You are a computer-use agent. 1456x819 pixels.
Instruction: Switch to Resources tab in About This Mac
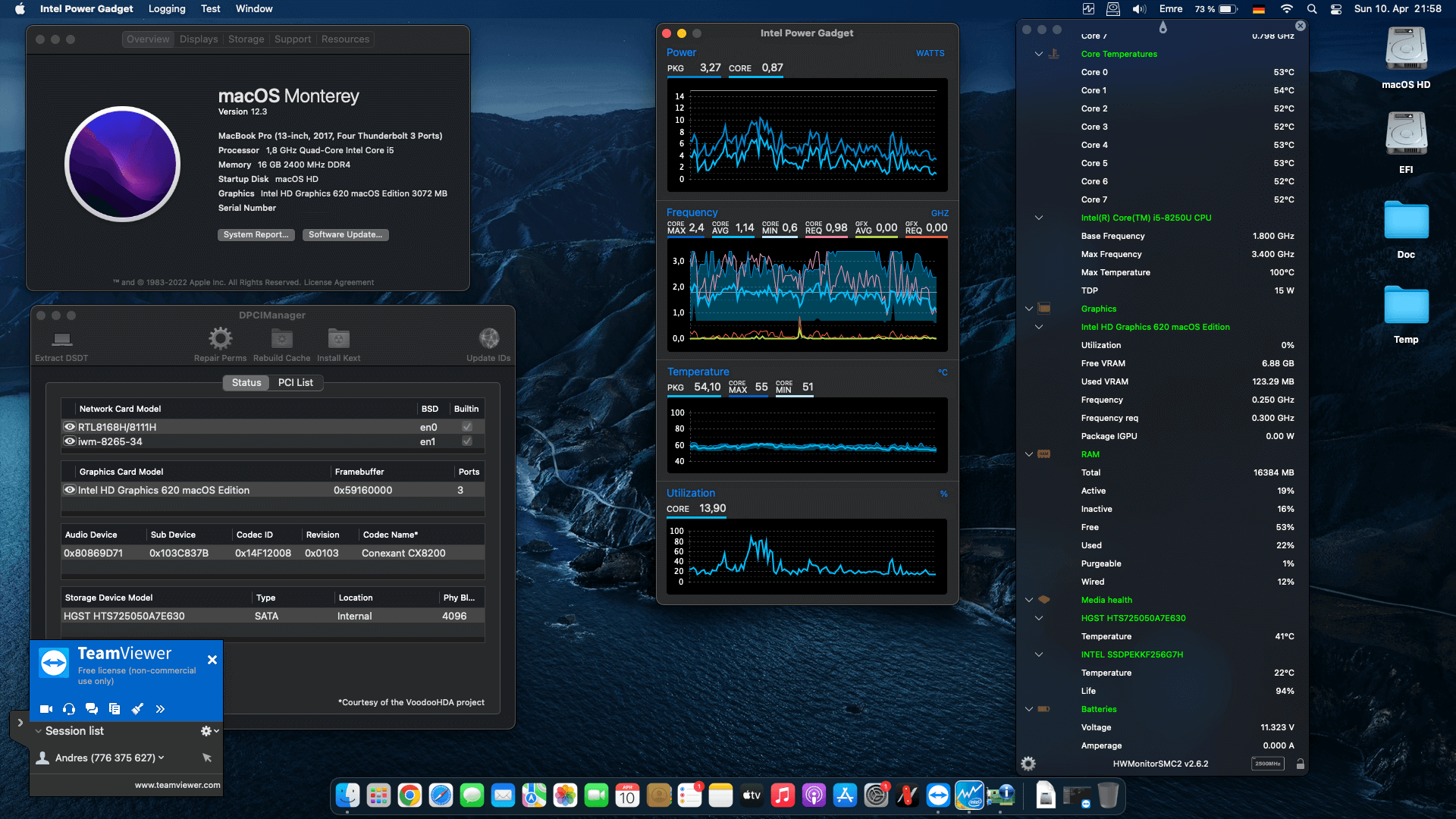point(345,39)
